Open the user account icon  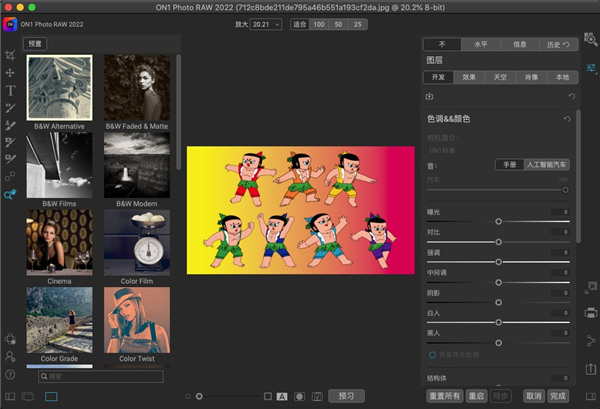(10, 357)
